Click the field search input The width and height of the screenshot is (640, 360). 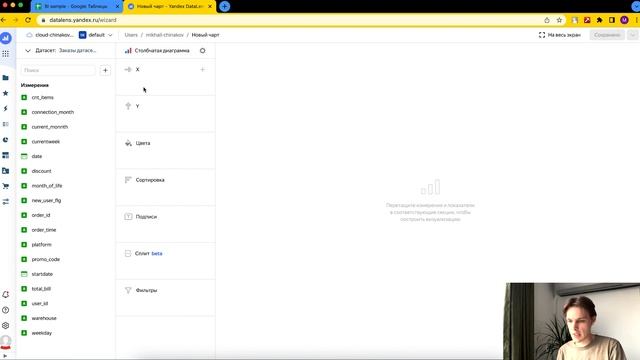click(58, 70)
